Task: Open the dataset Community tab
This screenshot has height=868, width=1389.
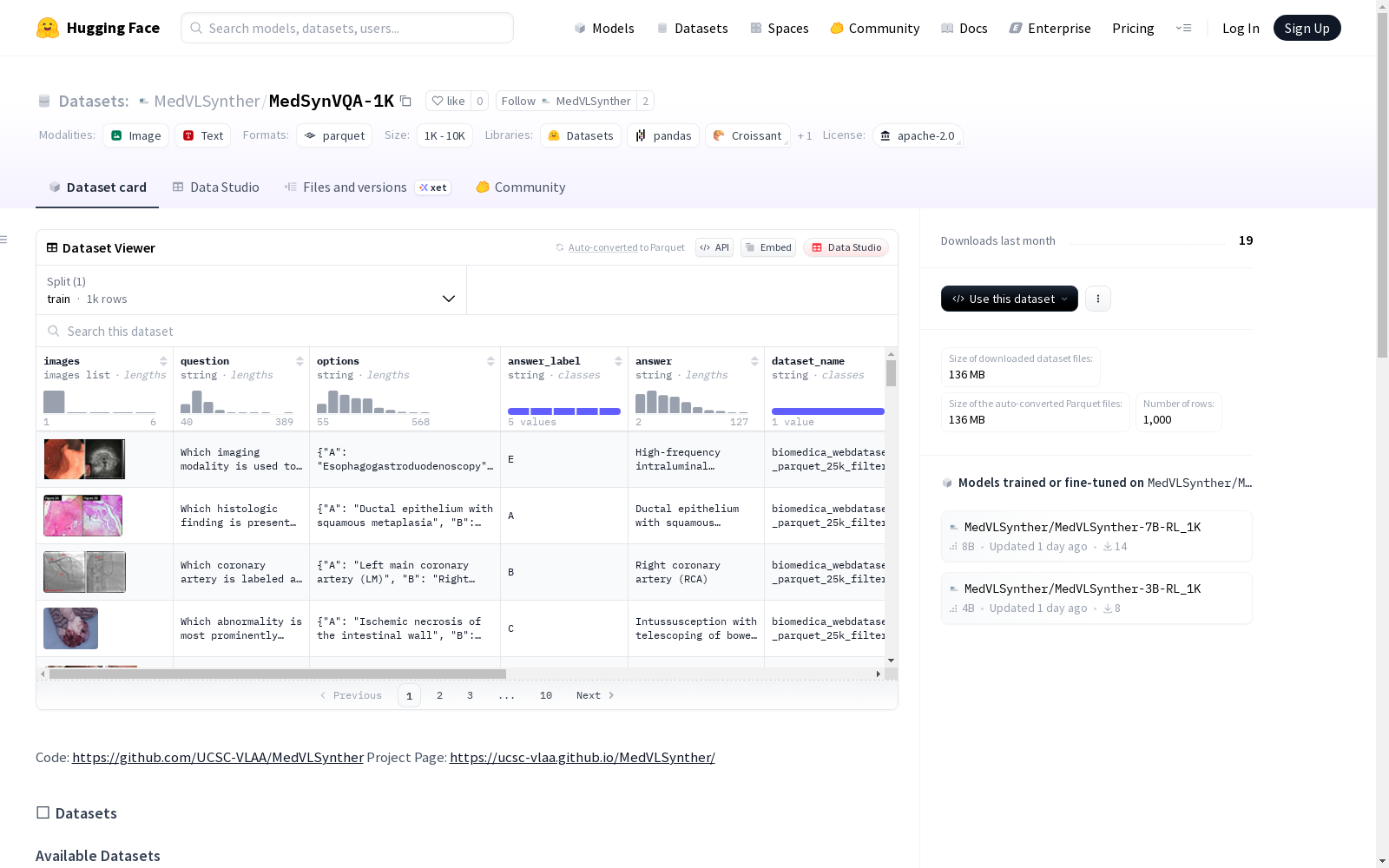Action: [521, 187]
